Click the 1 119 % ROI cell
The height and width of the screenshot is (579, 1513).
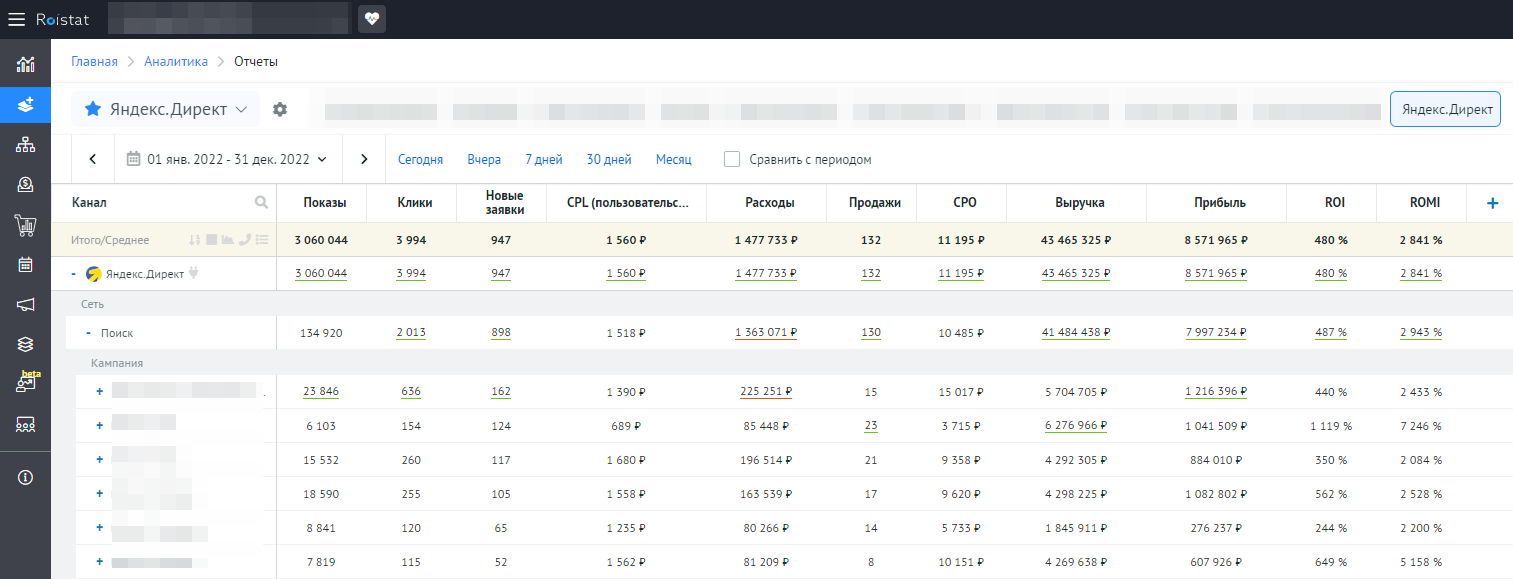pyautogui.click(x=1331, y=425)
